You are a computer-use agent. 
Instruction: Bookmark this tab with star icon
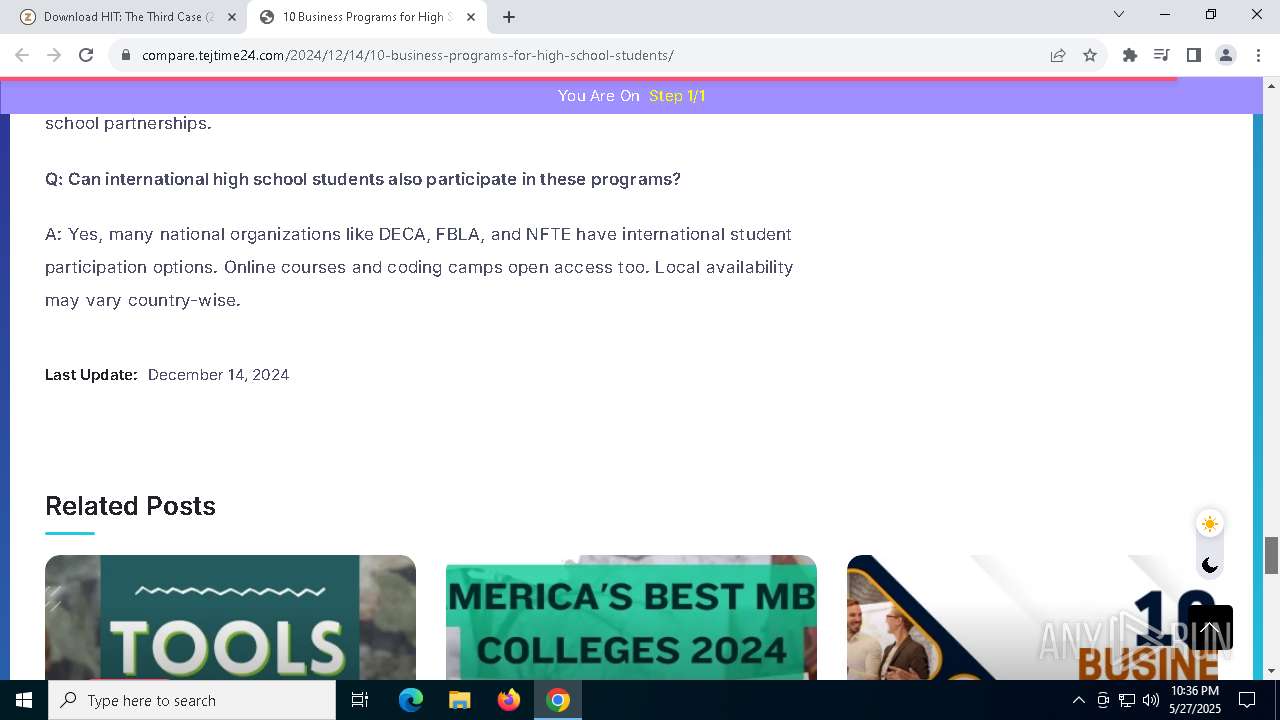[1090, 55]
